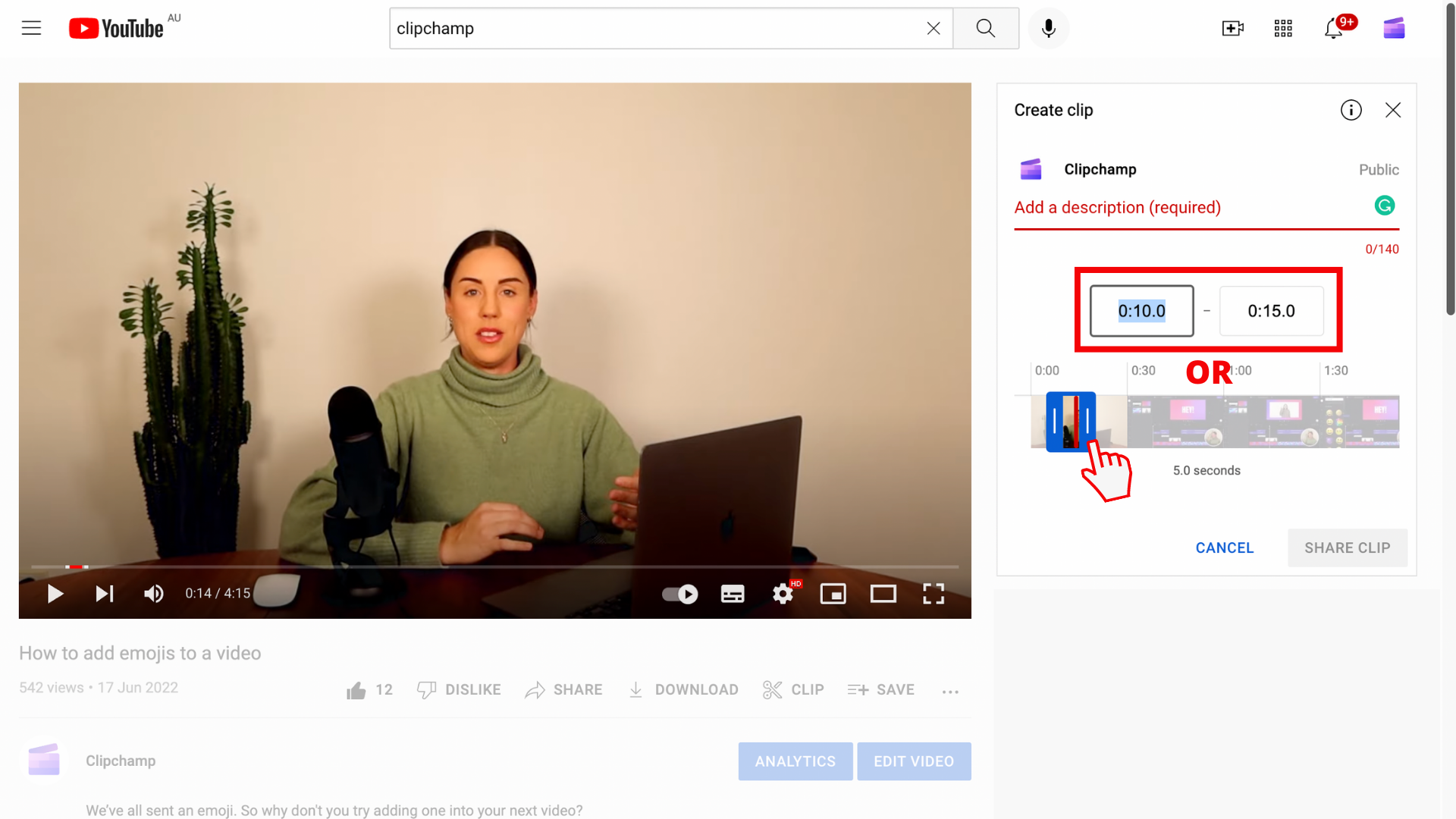Click the EDIT VIDEO button
The width and height of the screenshot is (1456, 819).
click(914, 761)
